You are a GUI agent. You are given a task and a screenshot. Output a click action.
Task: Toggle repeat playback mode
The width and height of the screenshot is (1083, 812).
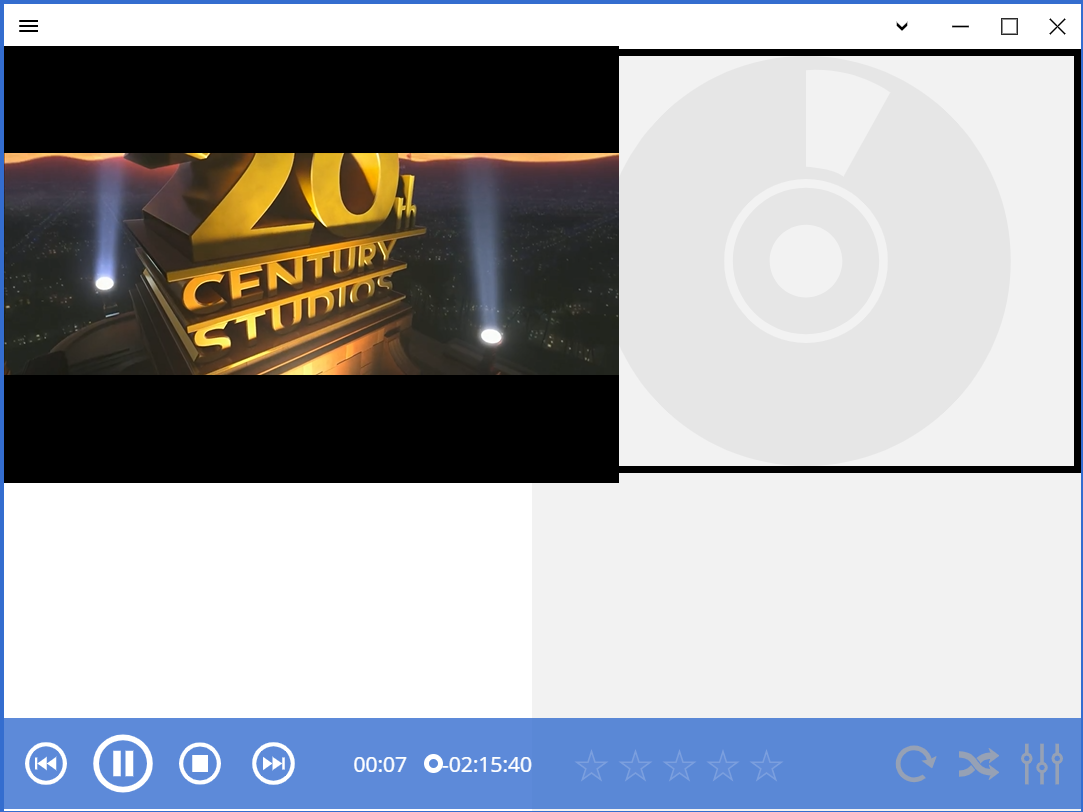tap(915, 764)
